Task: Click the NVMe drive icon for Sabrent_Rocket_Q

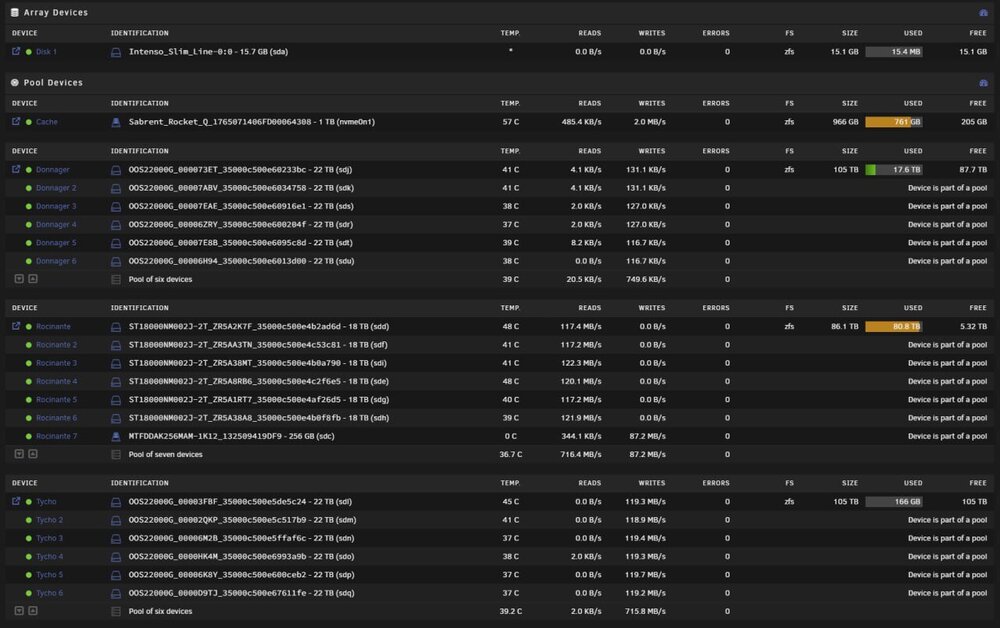Action: [x=116, y=122]
